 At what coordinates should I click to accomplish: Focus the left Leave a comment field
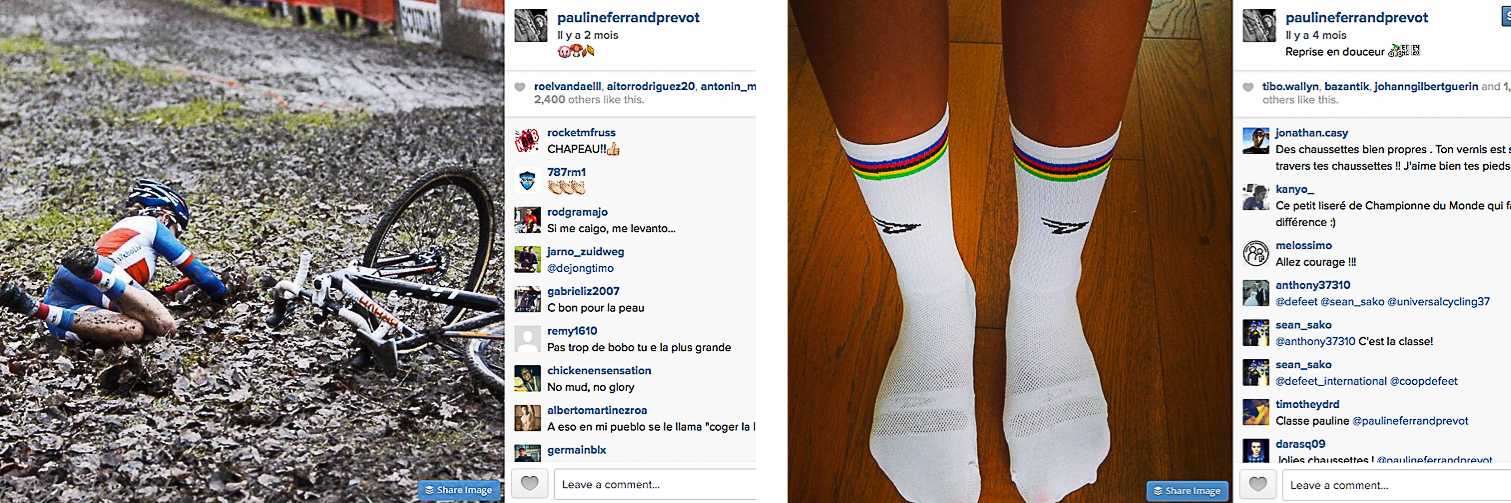[655, 484]
